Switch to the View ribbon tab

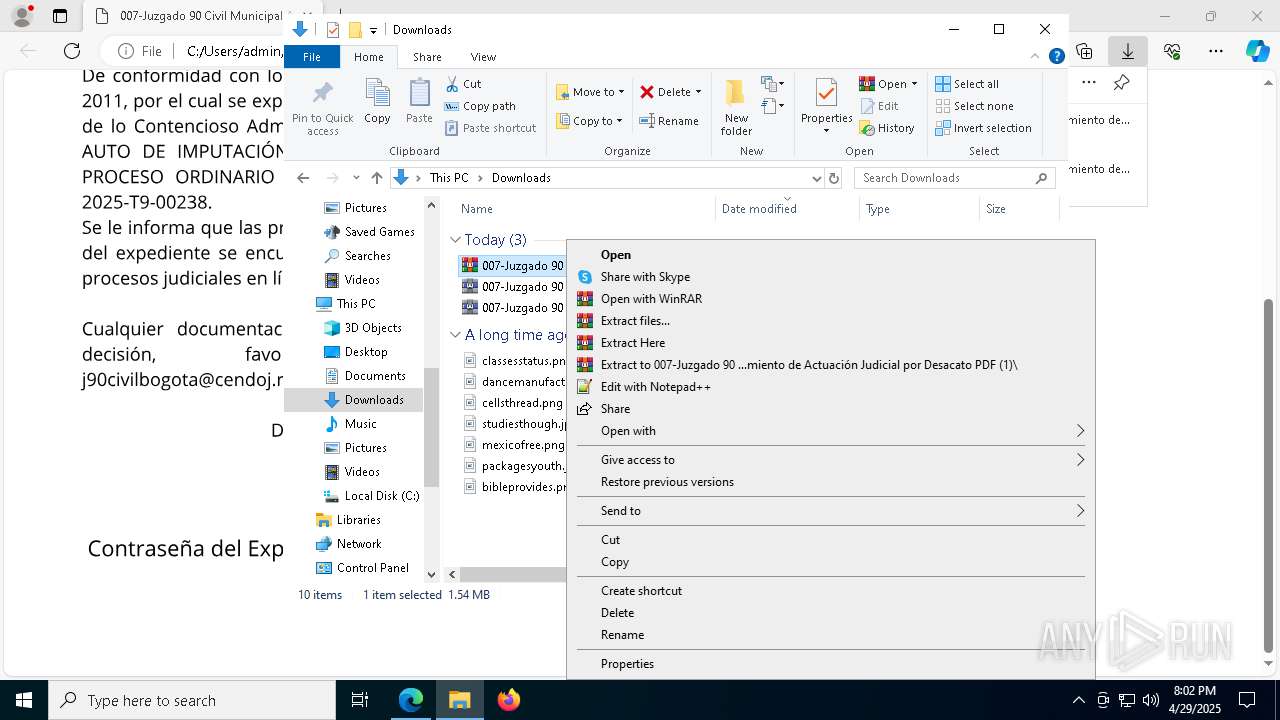pos(483,57)
